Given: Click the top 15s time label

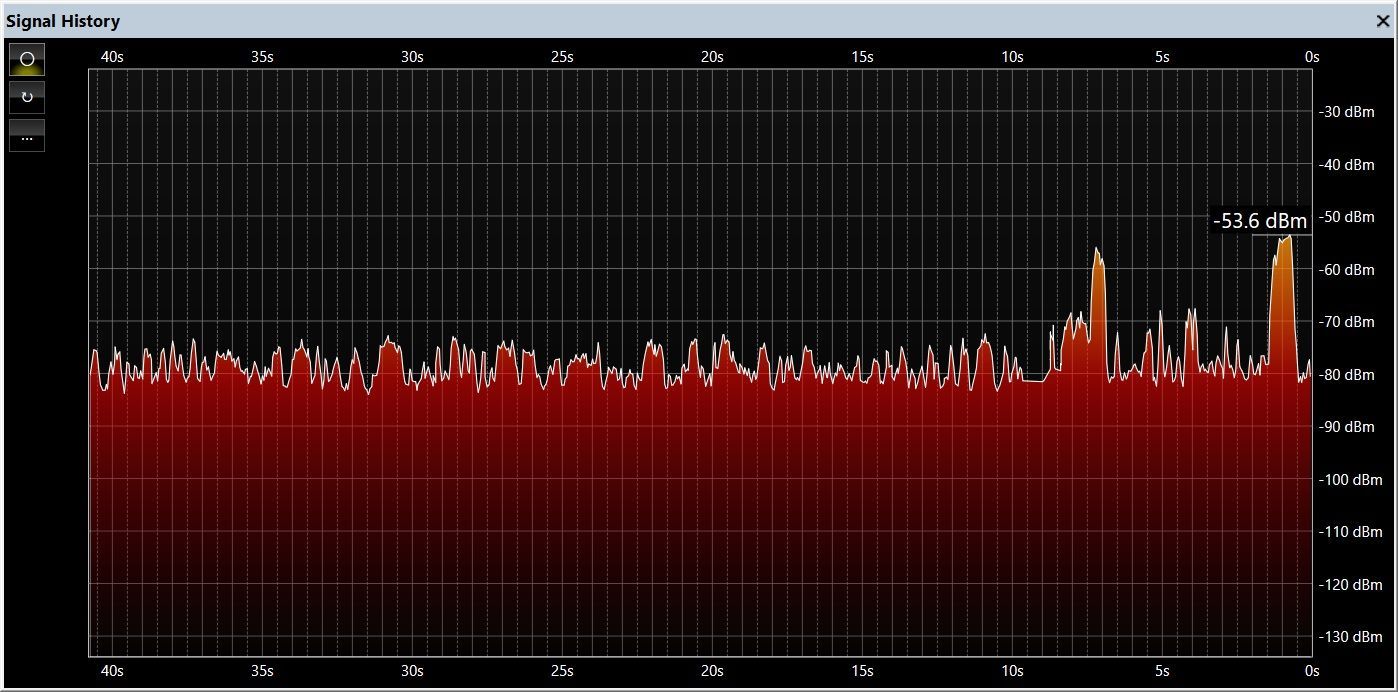Looking at the screenshot, I should pos(862,57).
